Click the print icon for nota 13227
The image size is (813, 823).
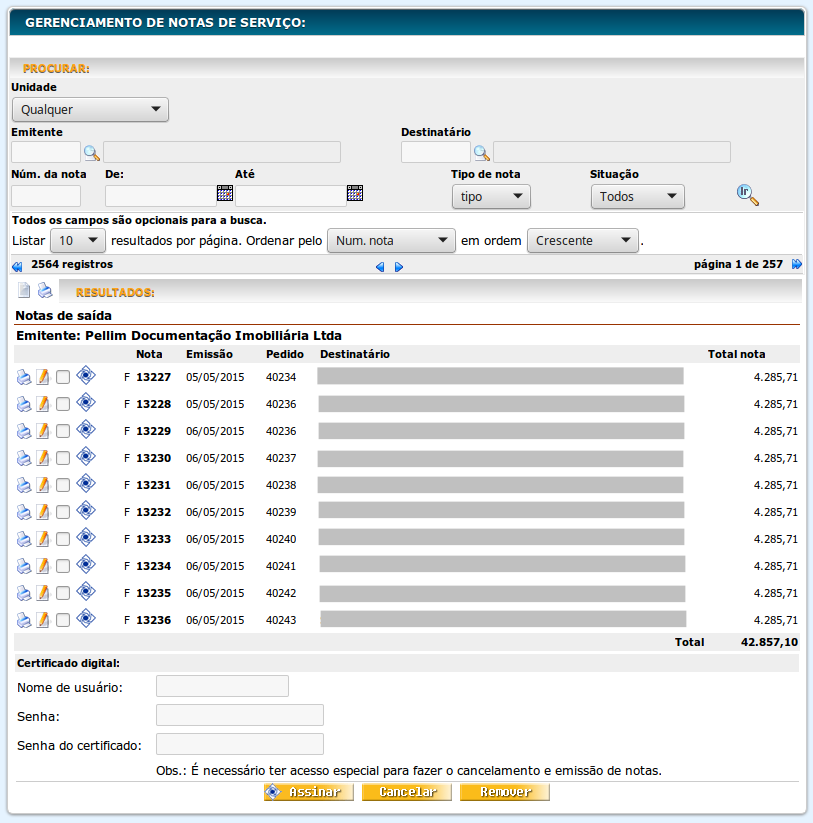(x=24, y=377)
